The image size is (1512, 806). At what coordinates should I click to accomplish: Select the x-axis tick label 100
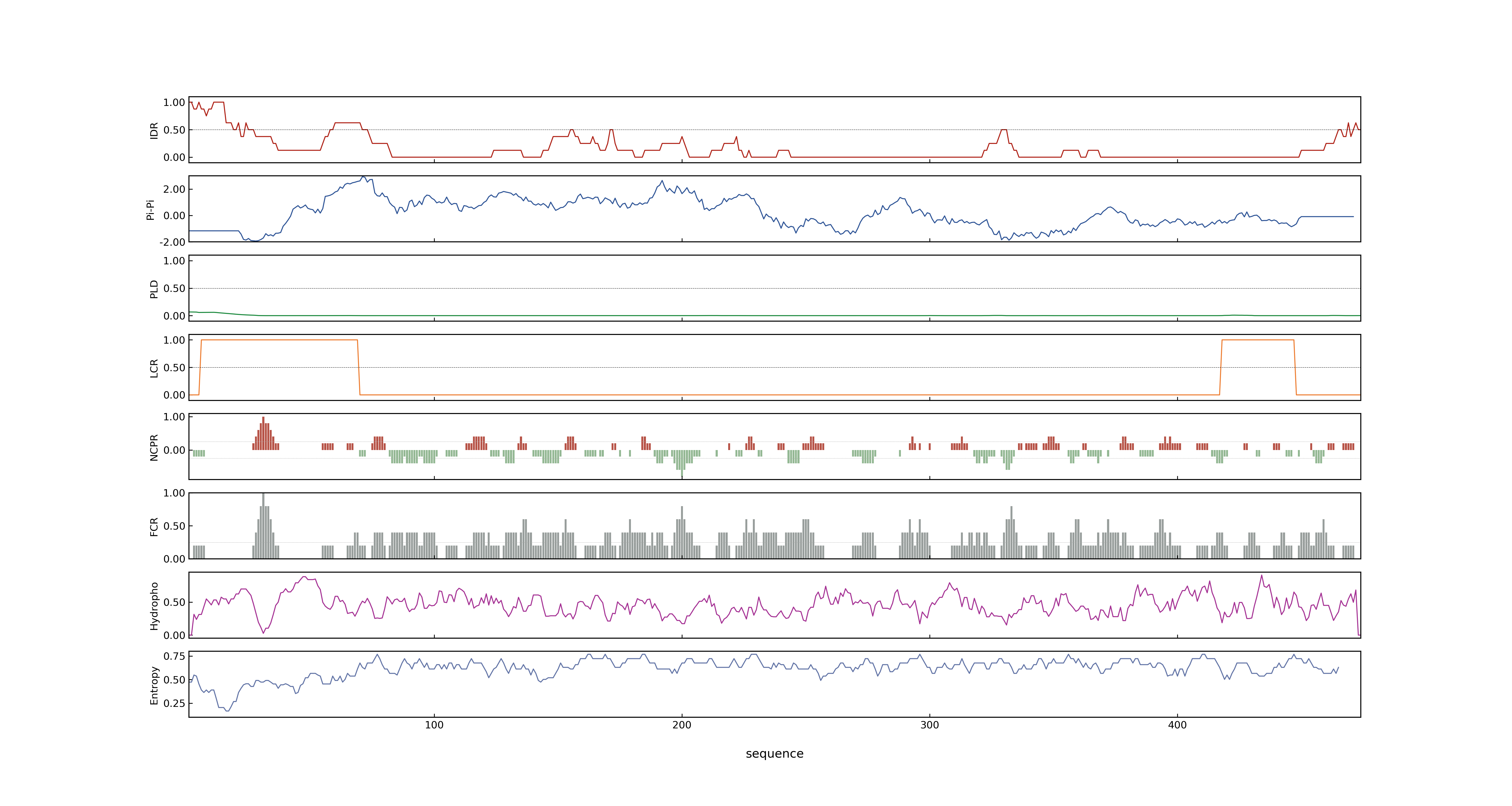click(x=434, y=725)
